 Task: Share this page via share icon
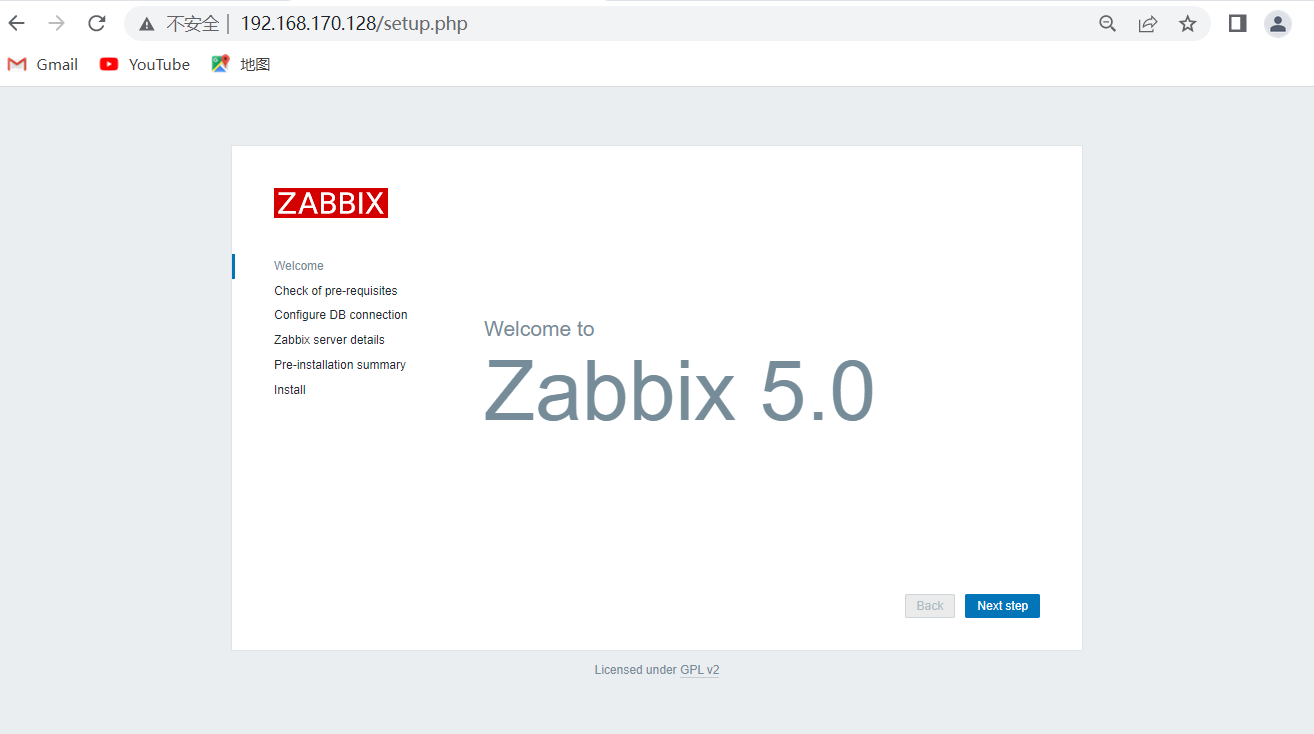click(1147, 24)
